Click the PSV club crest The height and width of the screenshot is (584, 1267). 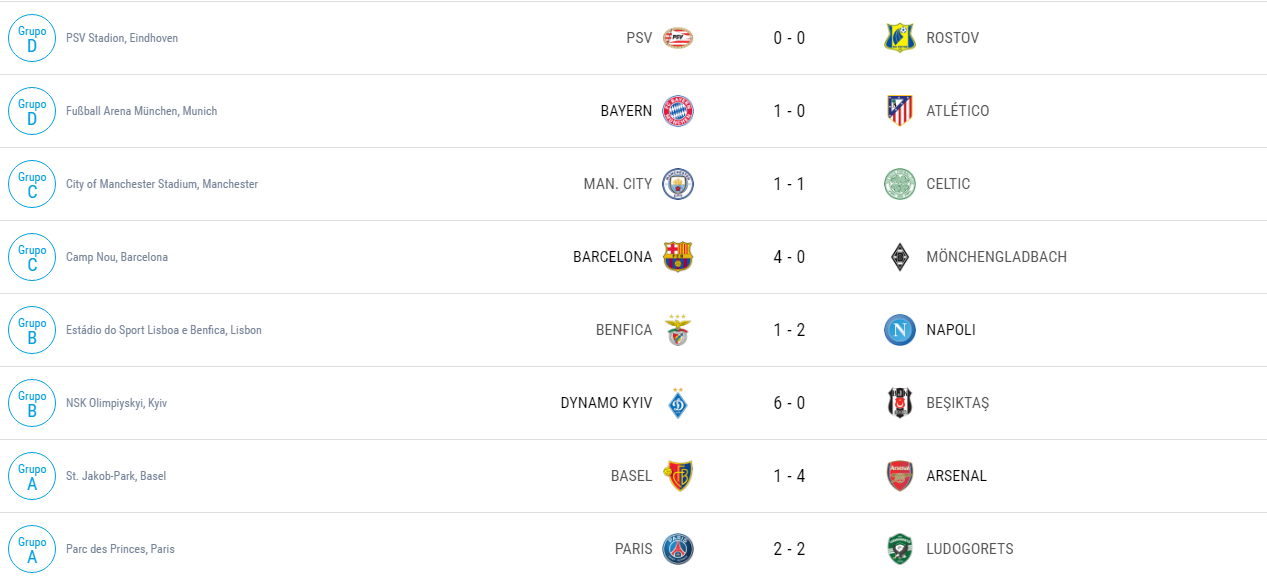(x=678, y=38)
